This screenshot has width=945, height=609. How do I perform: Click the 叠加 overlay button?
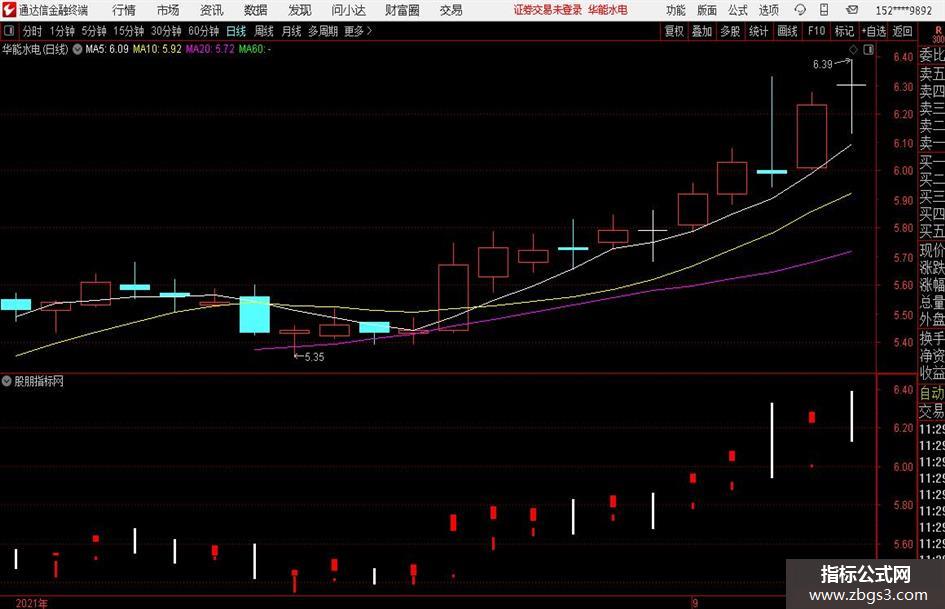click(x=702, y=31)
